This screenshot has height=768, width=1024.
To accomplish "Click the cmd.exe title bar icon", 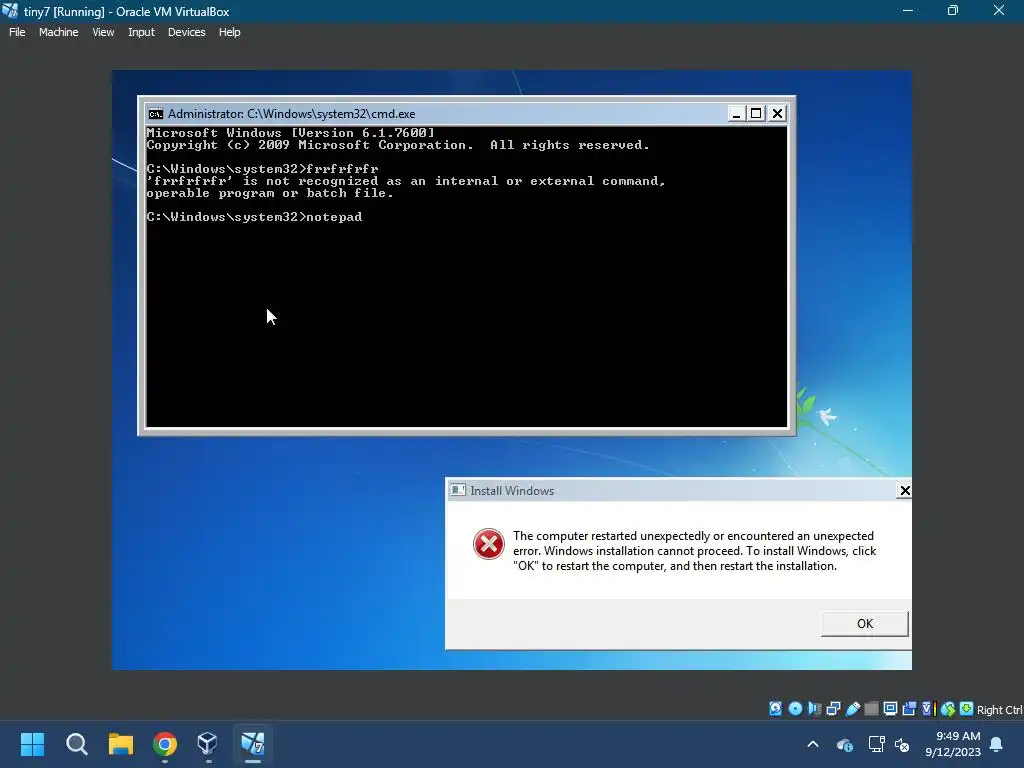I will (x=155, y=114).
